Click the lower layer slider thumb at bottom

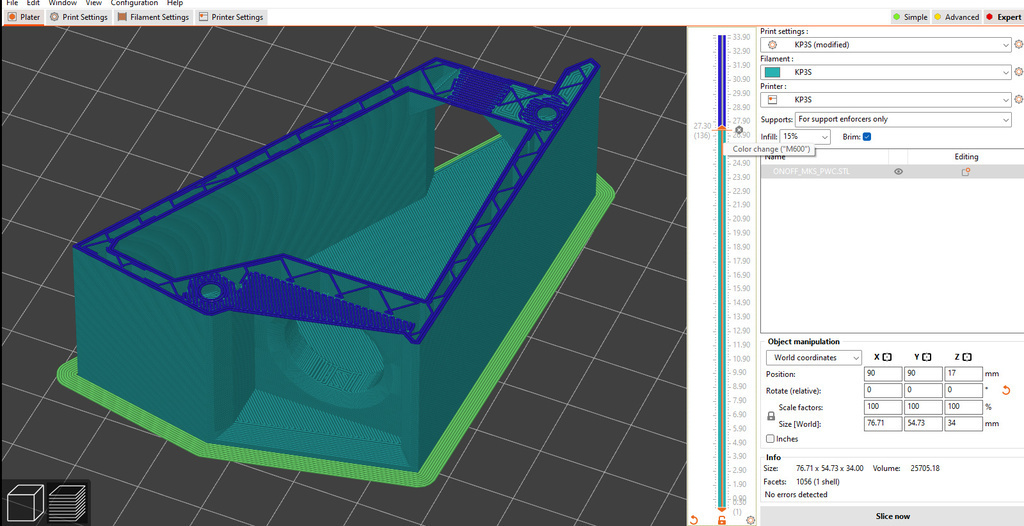pyautogui.click(x=722, y=510)
